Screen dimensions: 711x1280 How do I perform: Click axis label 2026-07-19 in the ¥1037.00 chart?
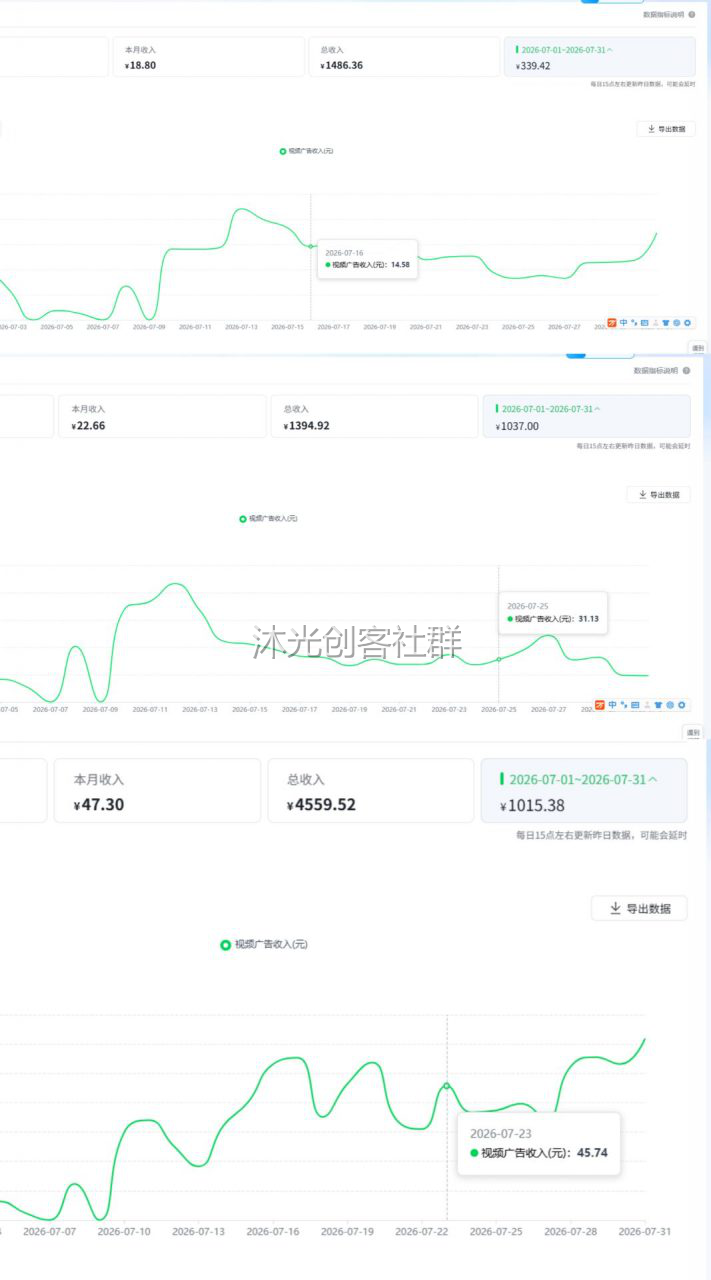pyautogui.click(x=349, y=709)
